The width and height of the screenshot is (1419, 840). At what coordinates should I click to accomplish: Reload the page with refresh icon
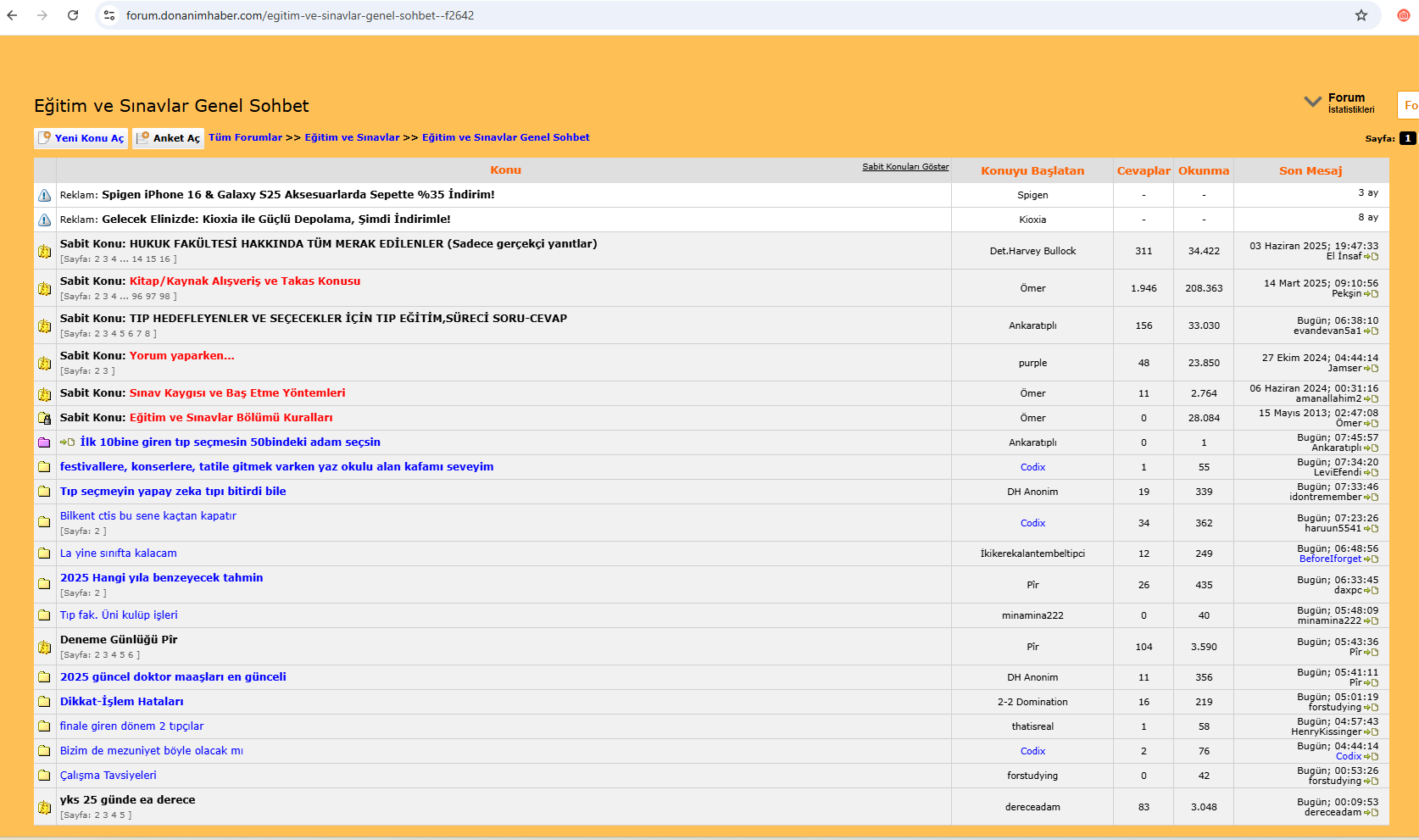point(73,15)
